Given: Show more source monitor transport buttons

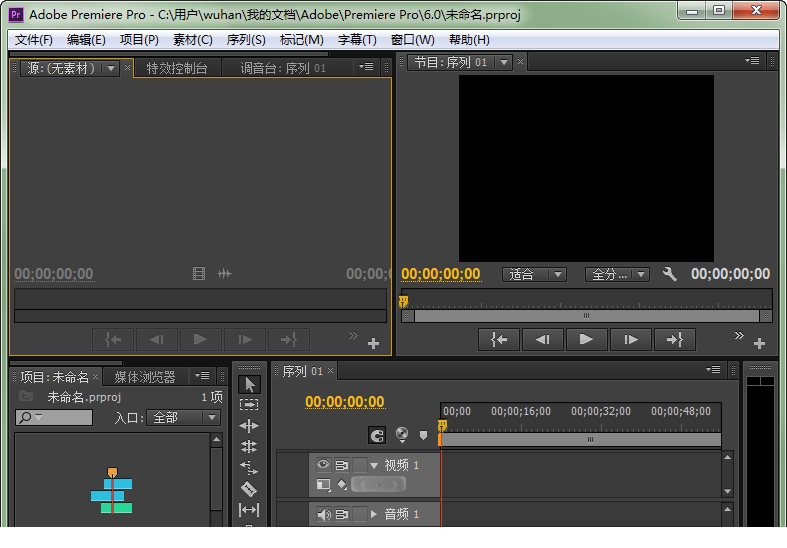Looking at the screenshot, I should click(353, 335).
